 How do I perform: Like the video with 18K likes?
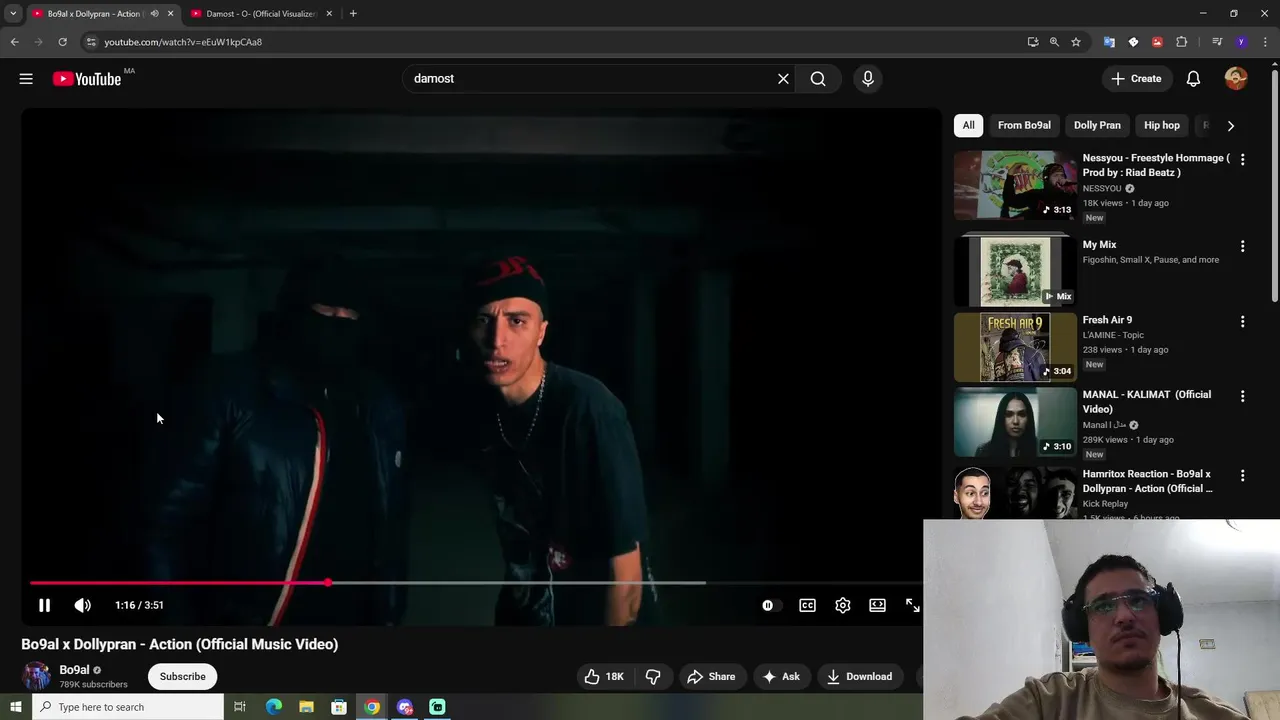tap(604, 677)
